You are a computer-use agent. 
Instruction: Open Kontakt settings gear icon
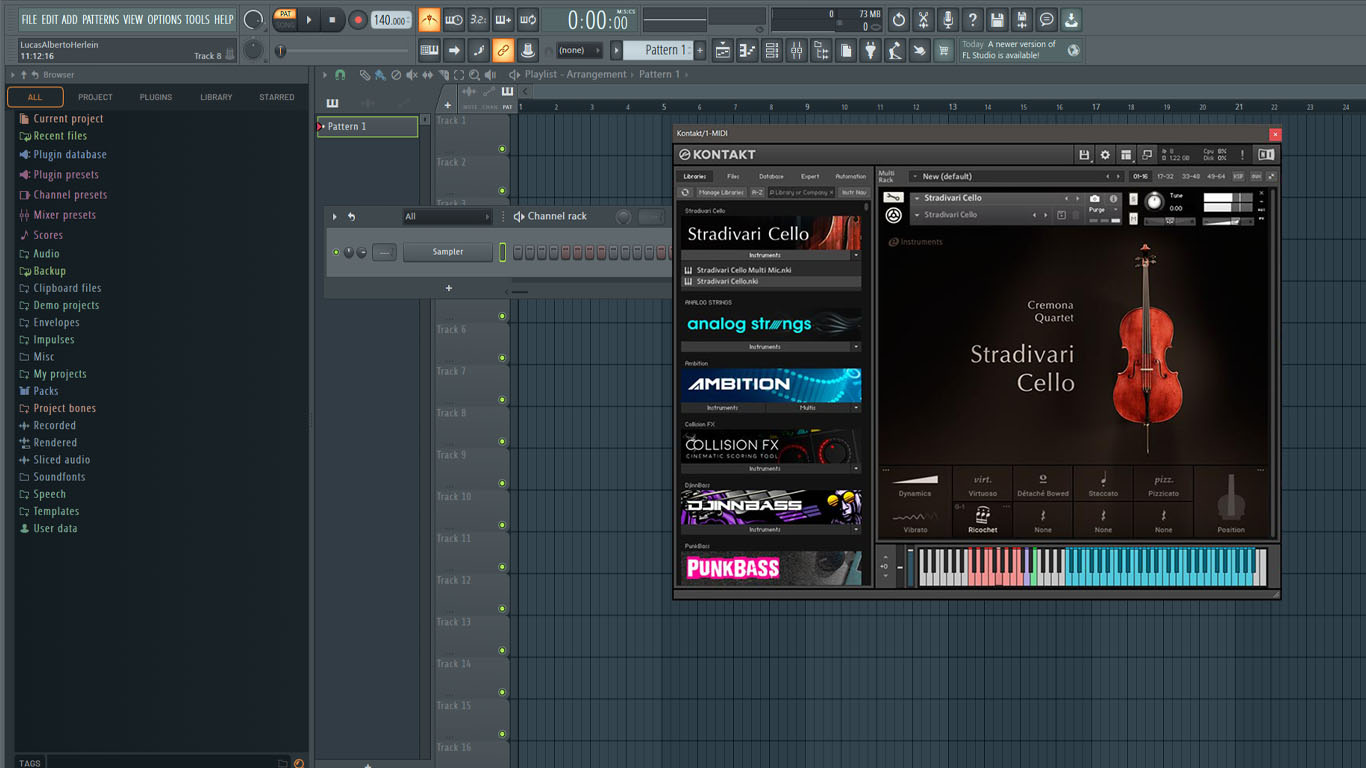tap(1105, 155)
